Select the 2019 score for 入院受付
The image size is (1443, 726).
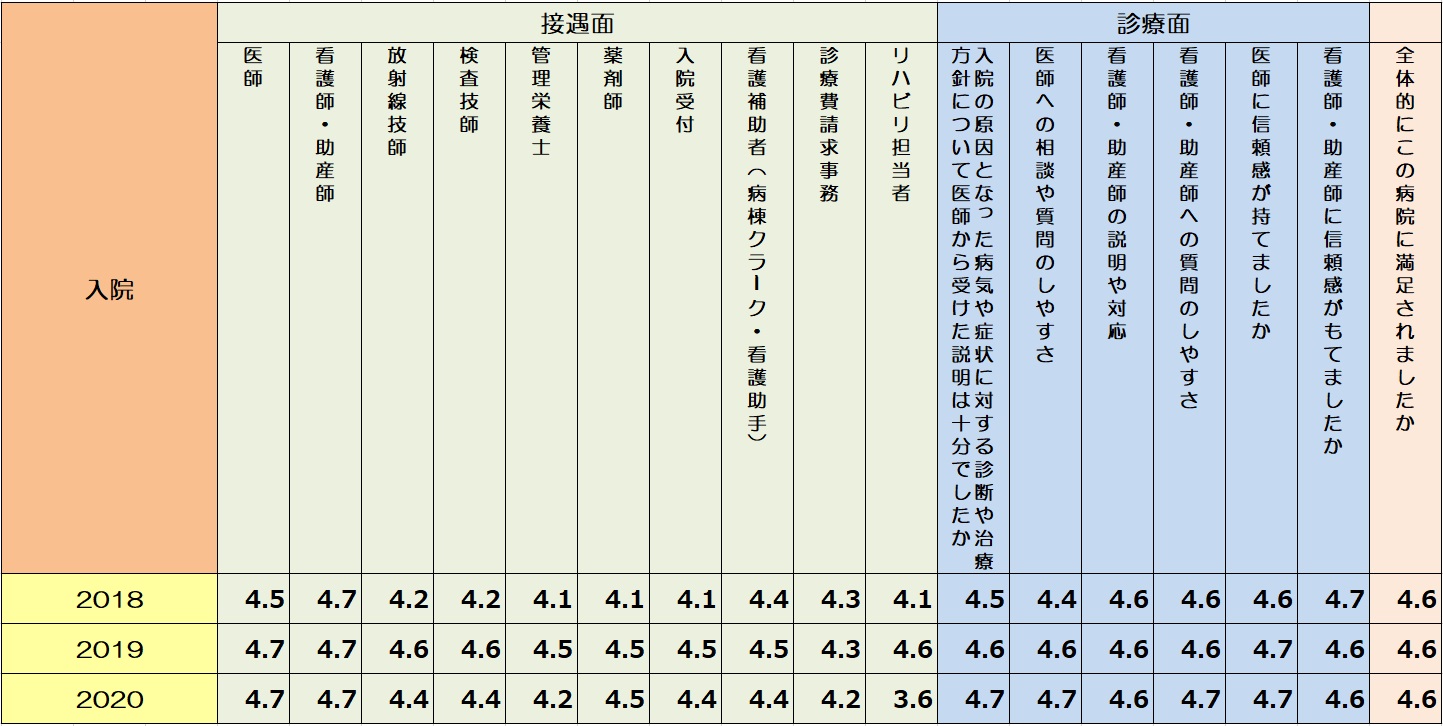pyautogui.click(x=686, y=649)
